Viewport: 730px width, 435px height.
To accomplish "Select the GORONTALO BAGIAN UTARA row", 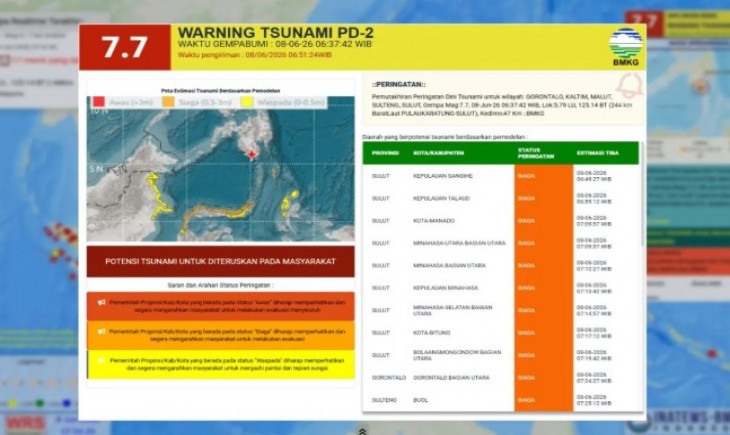I will (501, 377).
